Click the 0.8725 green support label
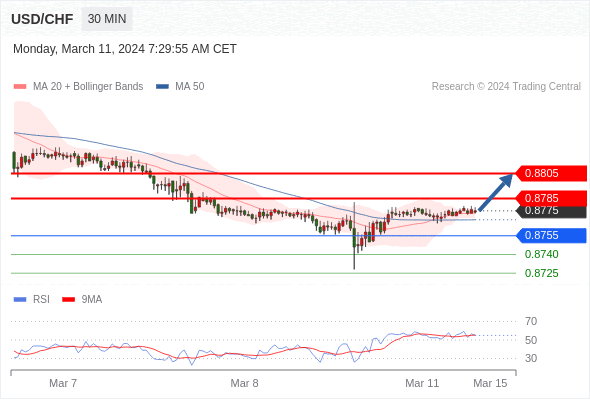Image resolution: width=590 pixels, height=400 pixels. tap(541, 273)
